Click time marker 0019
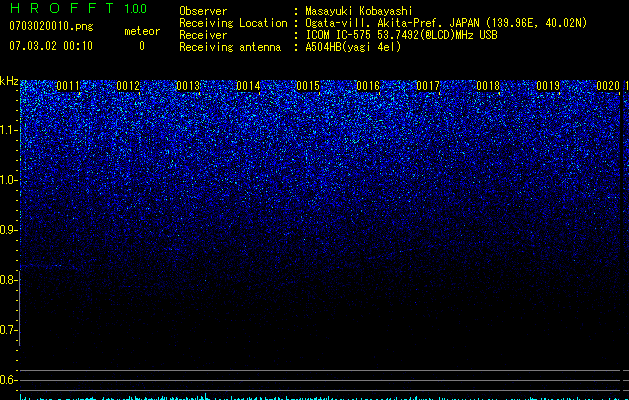This screenshot has width=629, height=400. click(548, 86)
